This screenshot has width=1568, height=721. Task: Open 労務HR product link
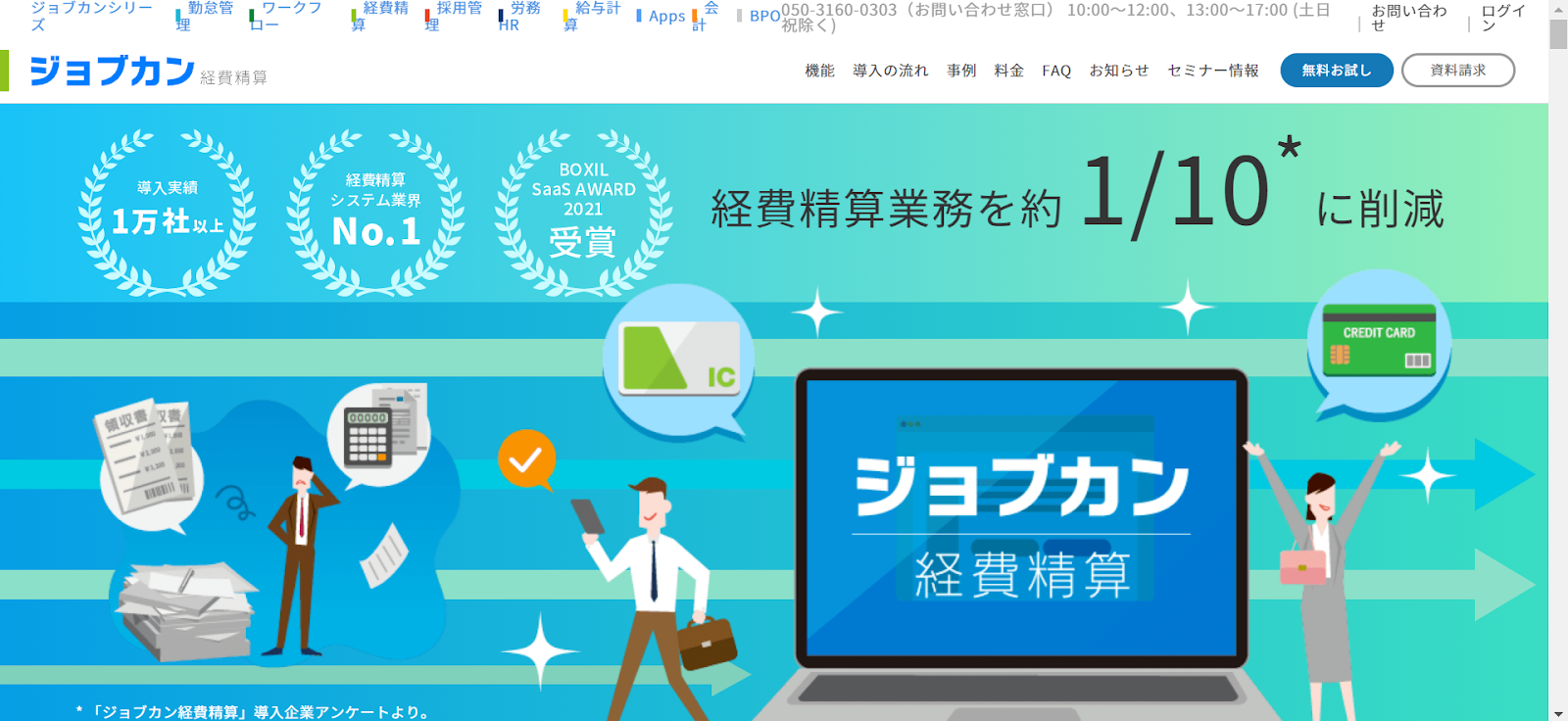(520, 16)
